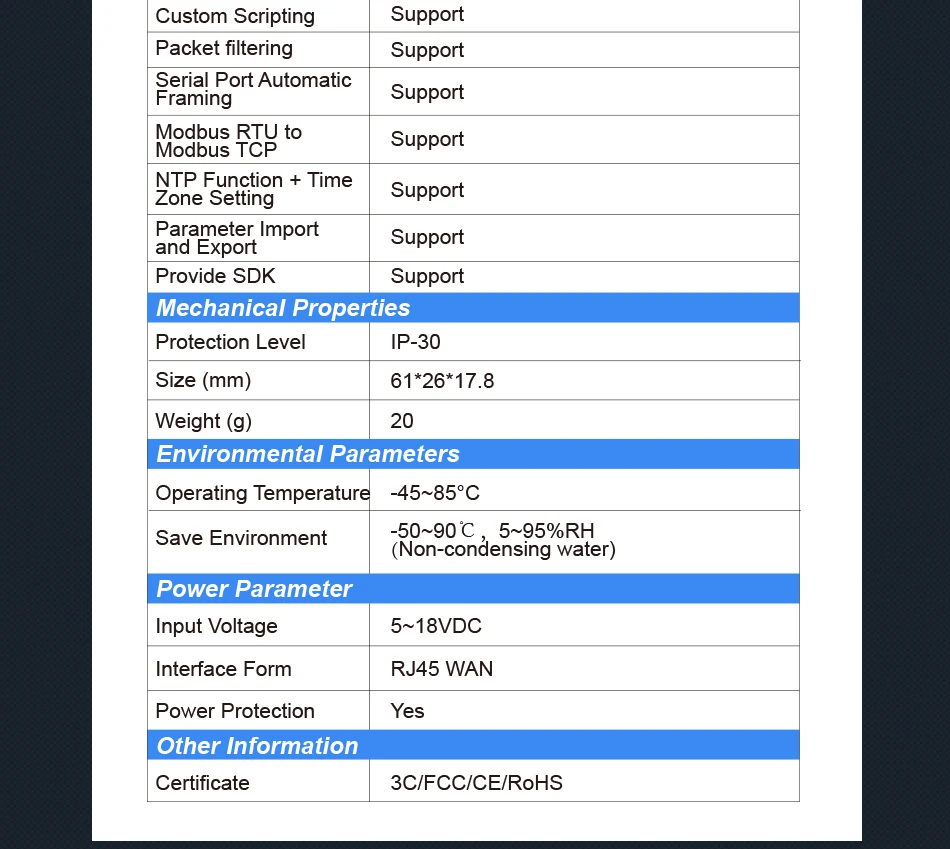Select 'Parameter Import and Export' label
This screenshot has height=849, width=950.
point(237,238)
